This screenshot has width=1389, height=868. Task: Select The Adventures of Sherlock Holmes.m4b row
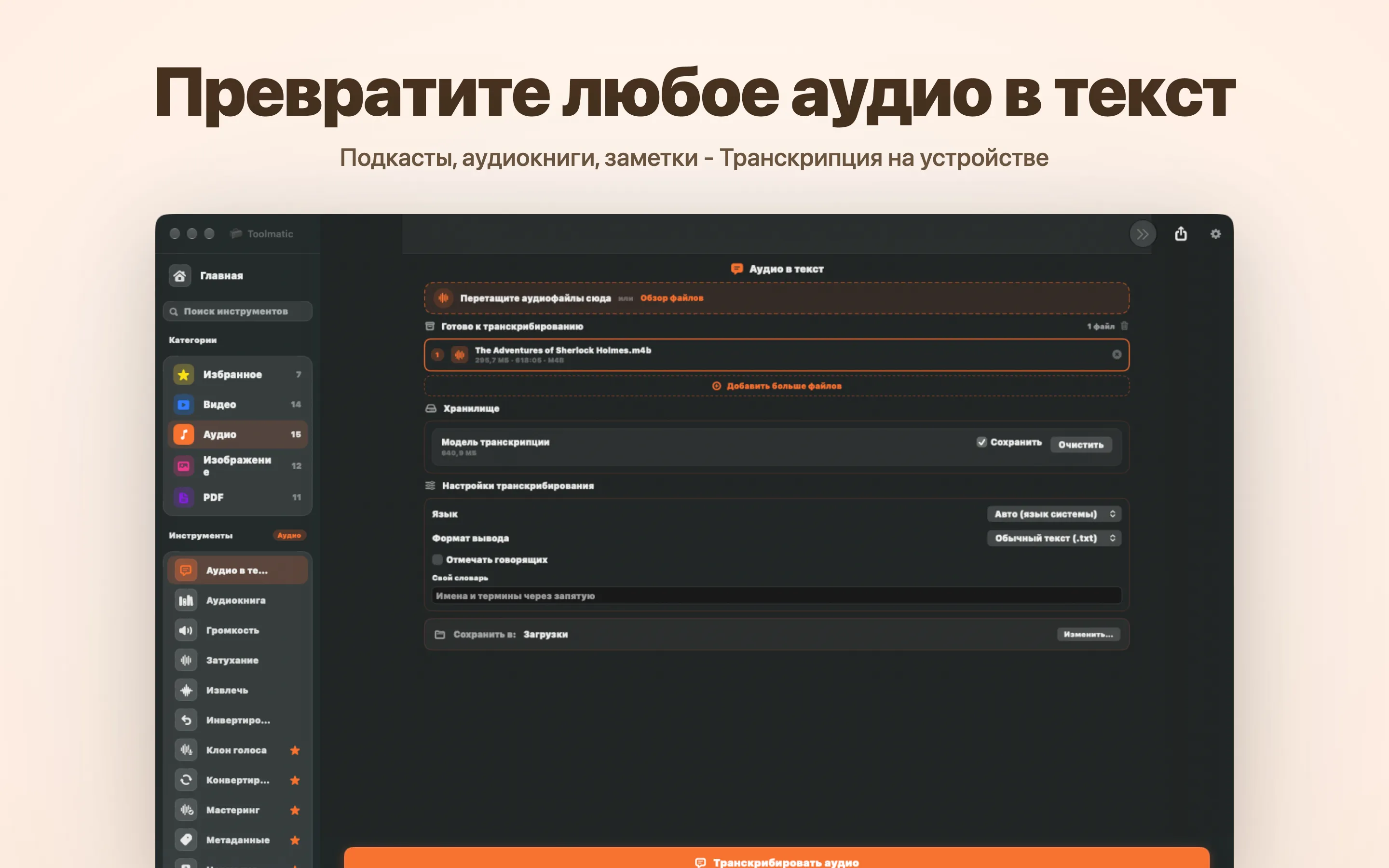pos(776,355)
